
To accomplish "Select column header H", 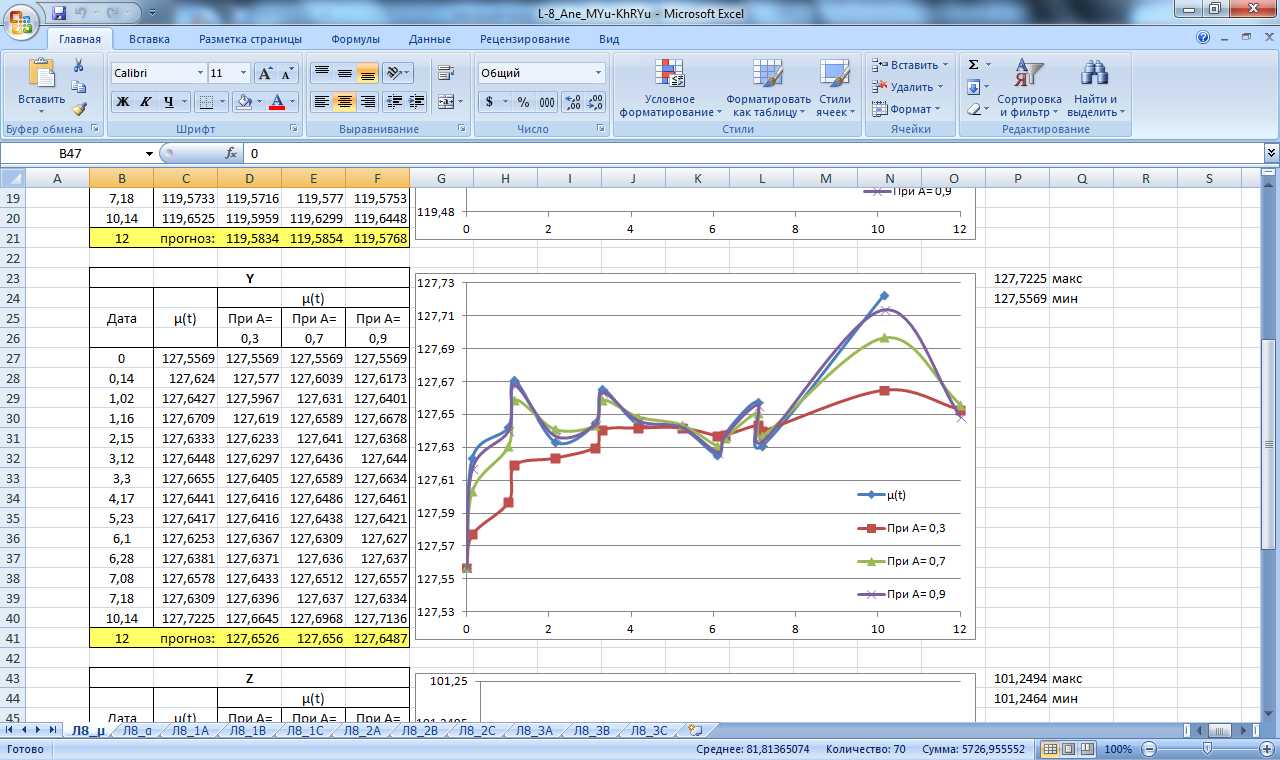I will pyautogui.click(x=505, y=178).
